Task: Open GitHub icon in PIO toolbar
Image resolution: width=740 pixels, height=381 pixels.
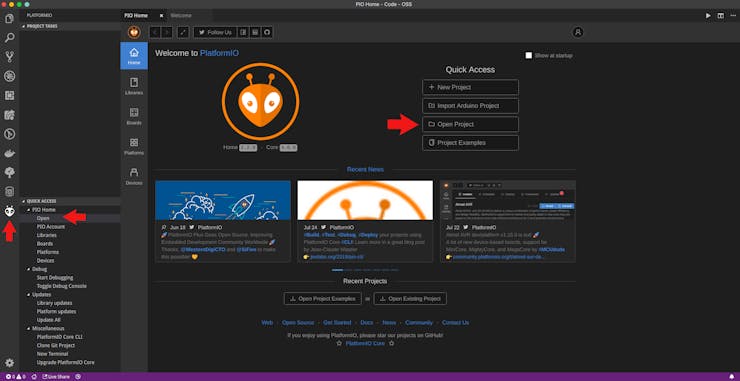Action: click(267, 32)
